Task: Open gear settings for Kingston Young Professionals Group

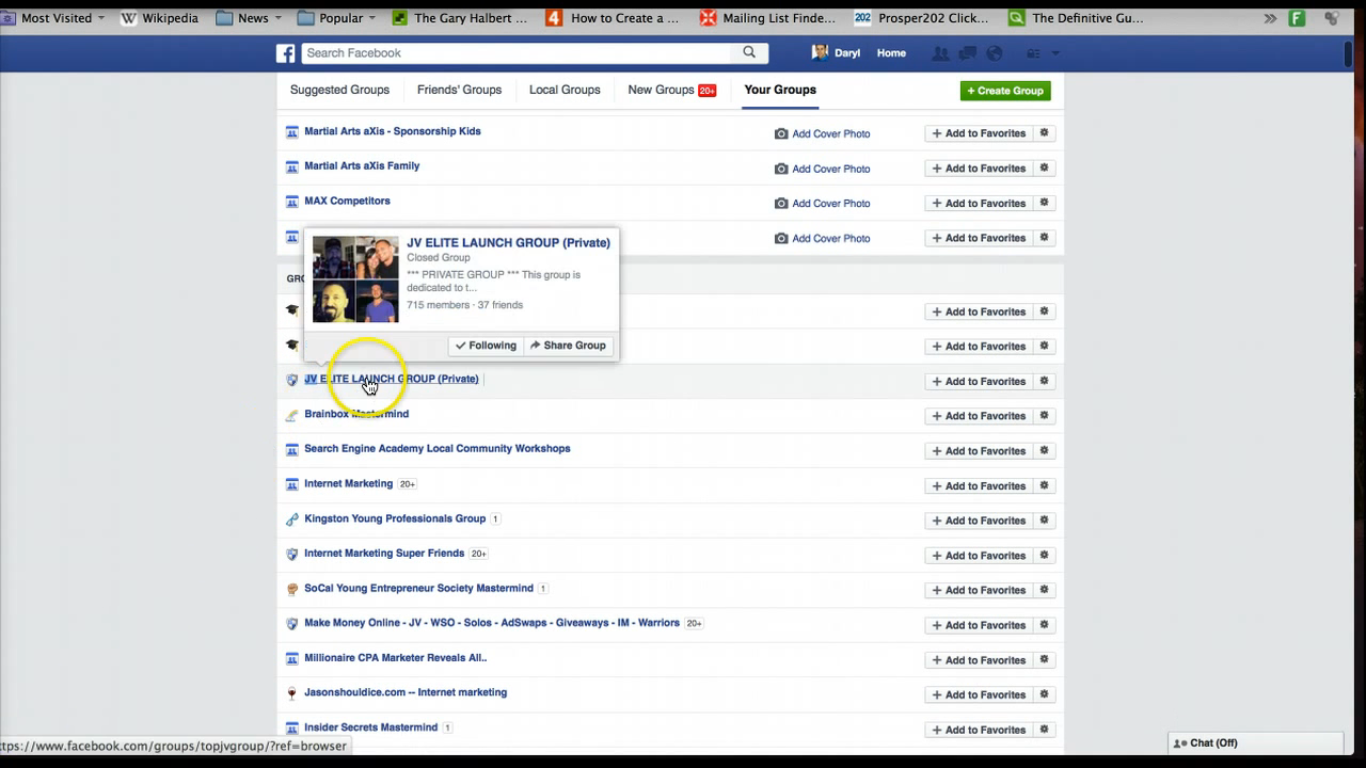Action: [x=1044, y=521]
